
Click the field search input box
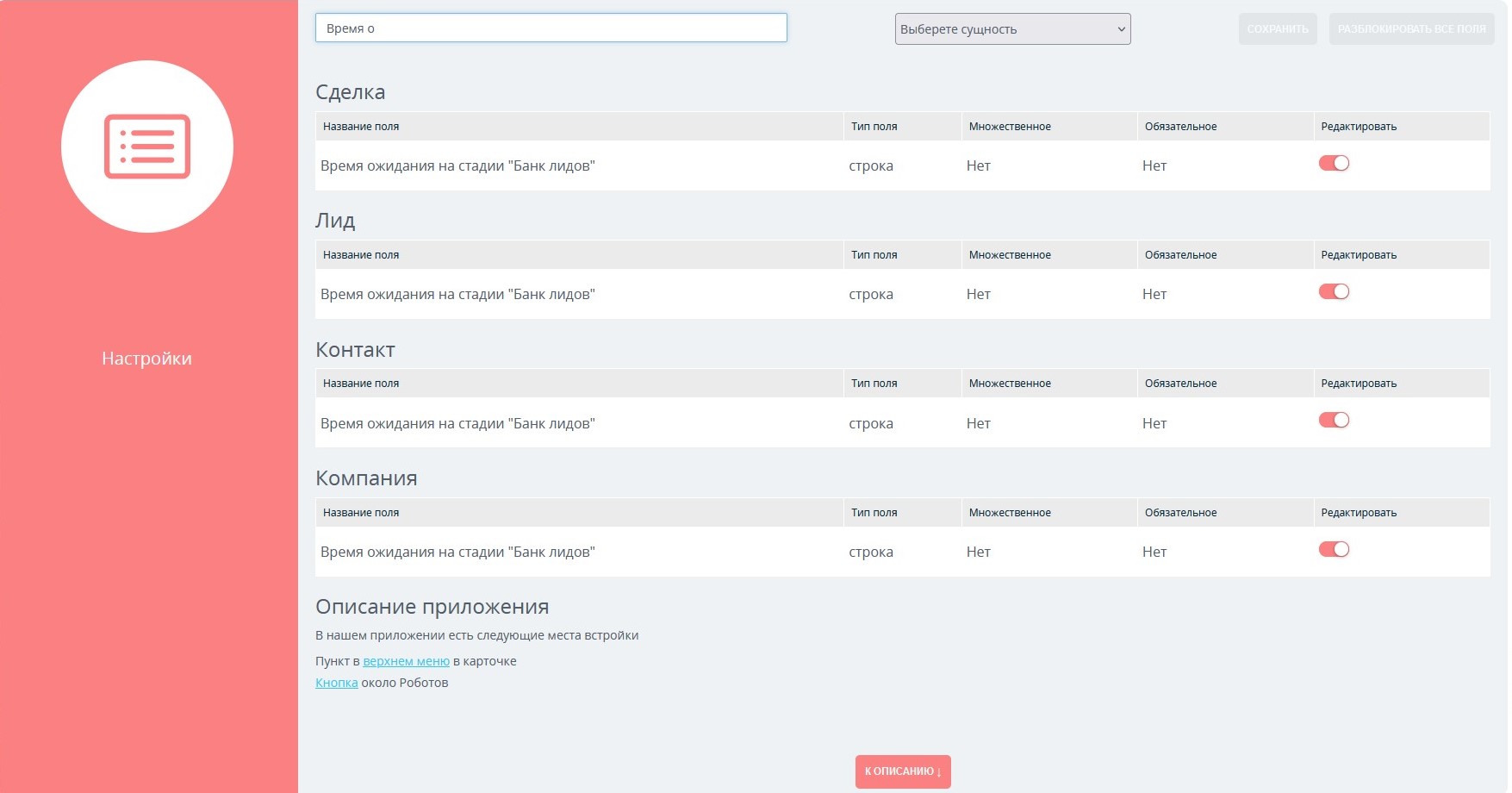tap(551, 28)
